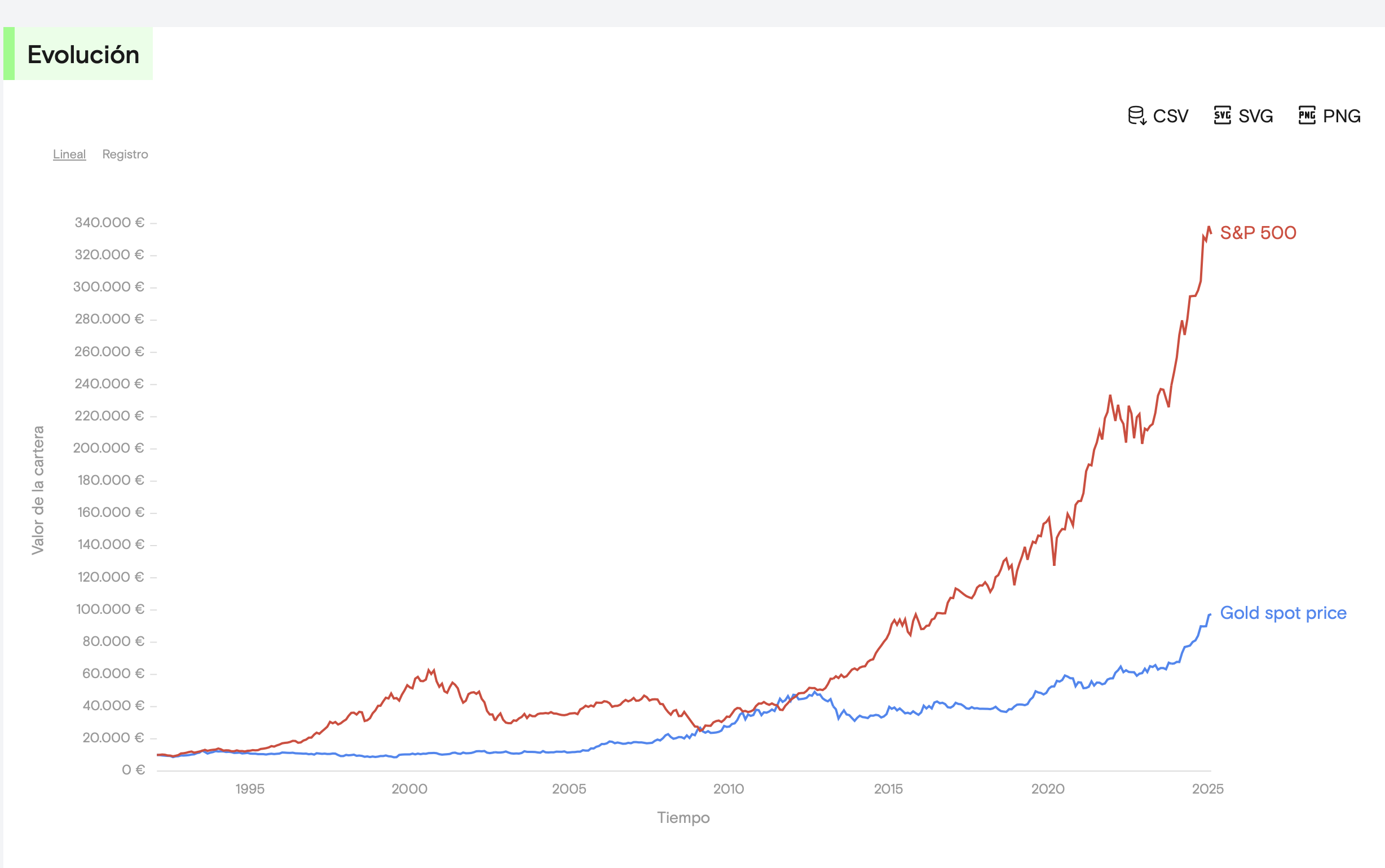Export chart via SVG text label
The image size is (1385, 868).
1256,116
